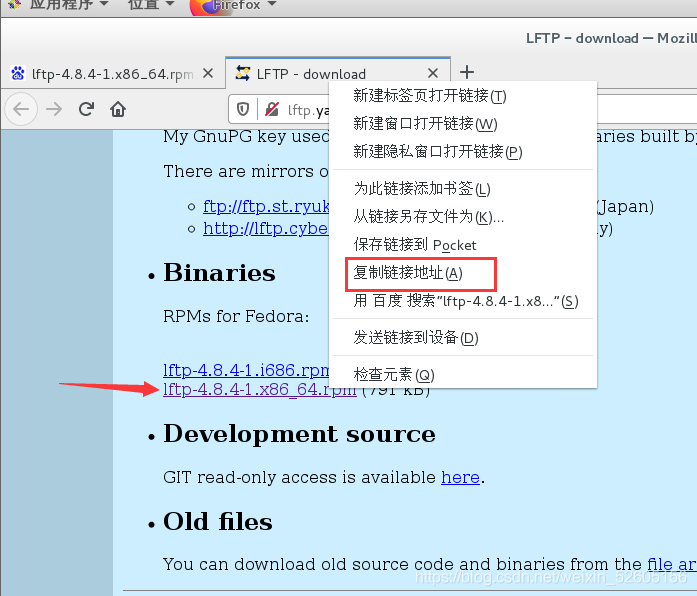Open the lftp-4.8.4-1.i686.rpm link
Image resolution: width=697 pixels, height=596 pixels.
246,370
